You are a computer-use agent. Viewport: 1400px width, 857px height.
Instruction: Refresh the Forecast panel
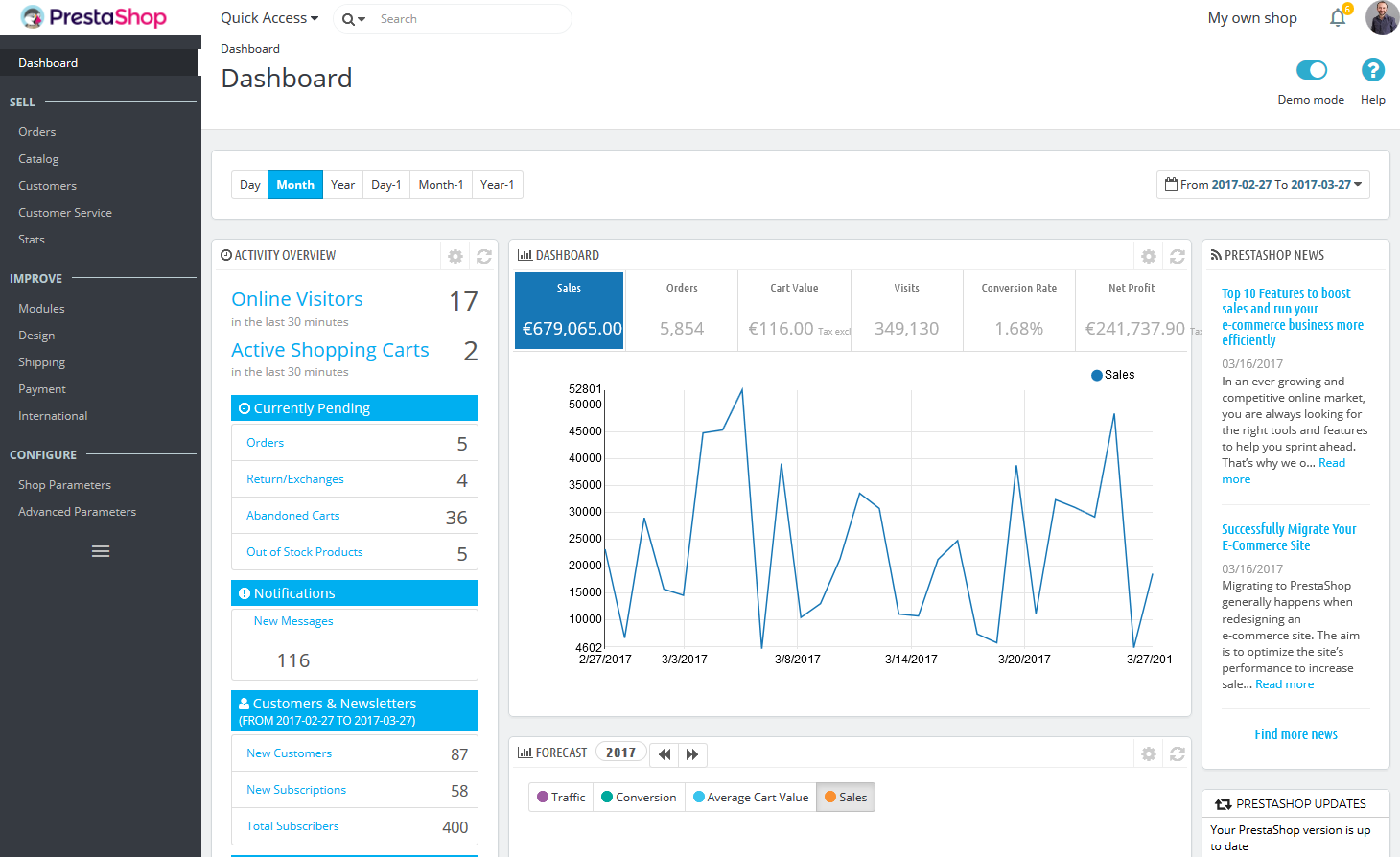pyautogui.click(x=1178, y=754)
